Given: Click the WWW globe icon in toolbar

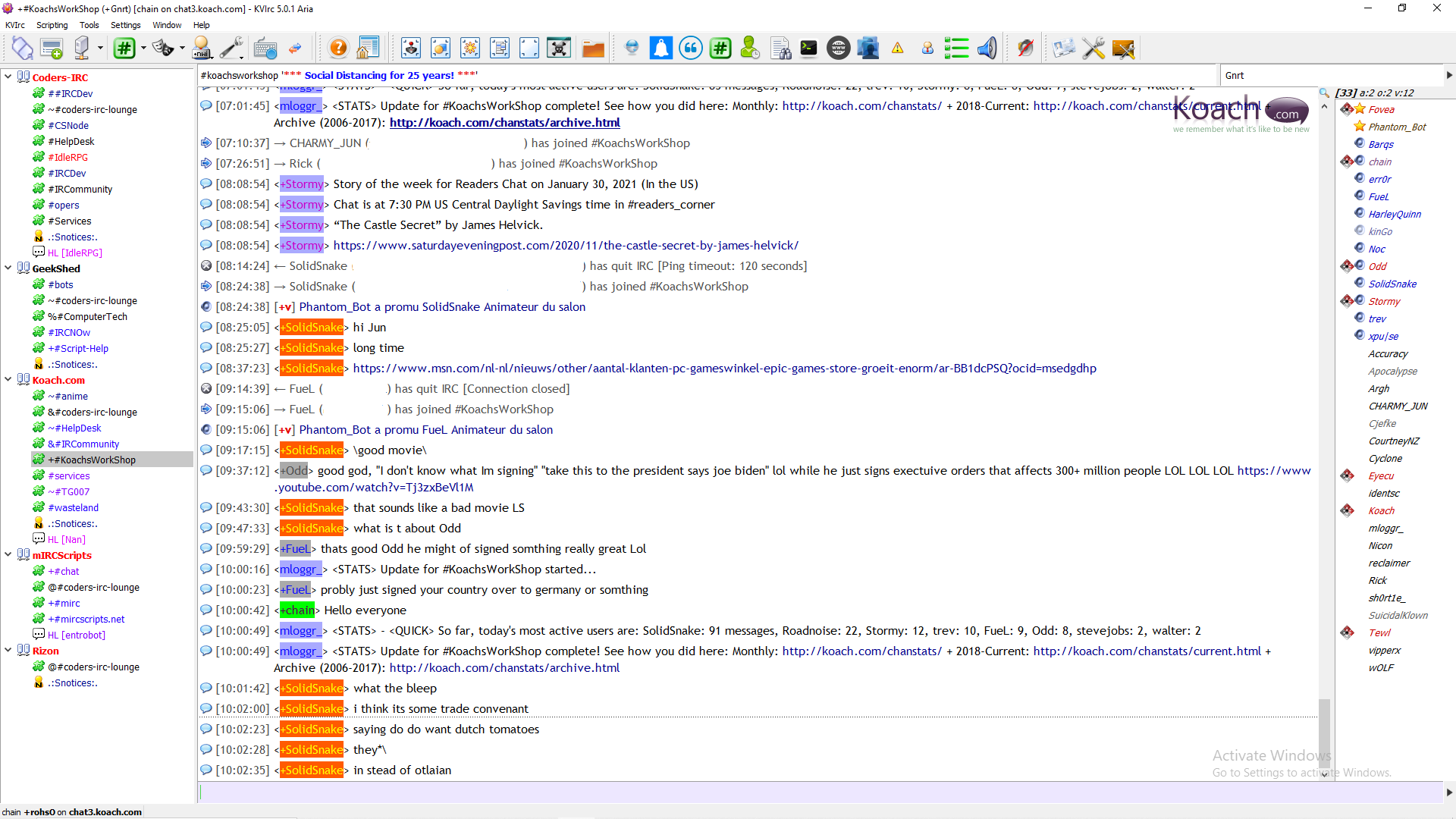Looking at the screenshot, I should (838, 49).
